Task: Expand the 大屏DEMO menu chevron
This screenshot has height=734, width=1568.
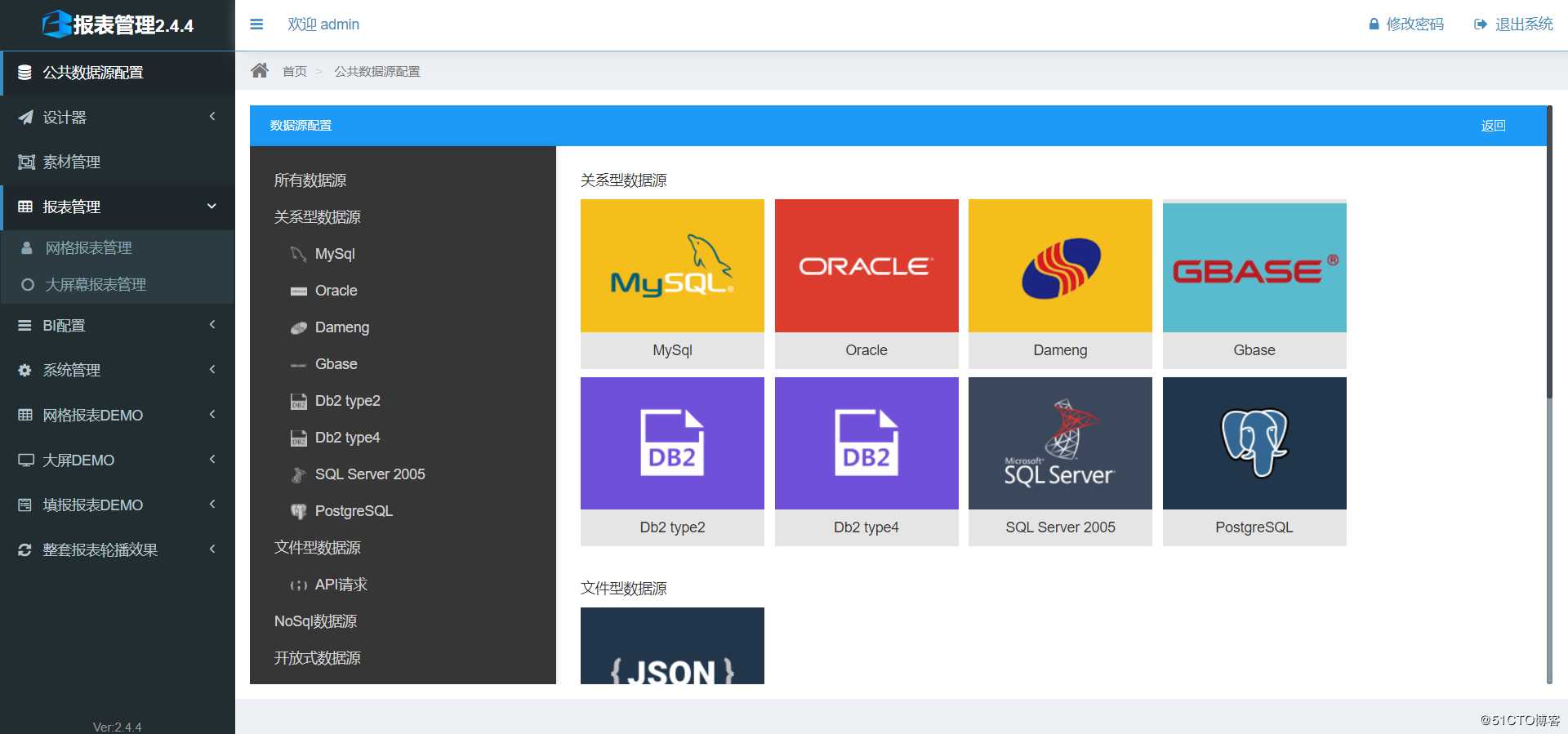Action: [212, 460]
